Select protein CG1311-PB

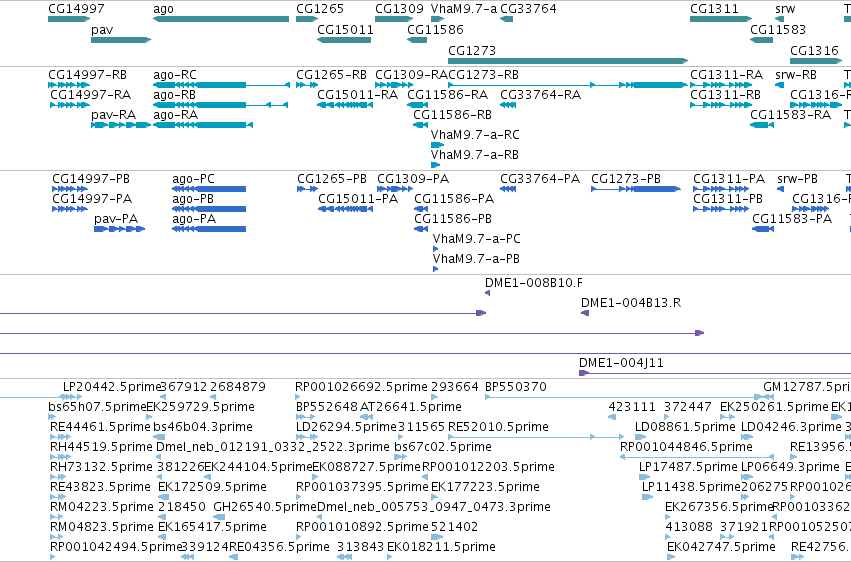point(728,199)
